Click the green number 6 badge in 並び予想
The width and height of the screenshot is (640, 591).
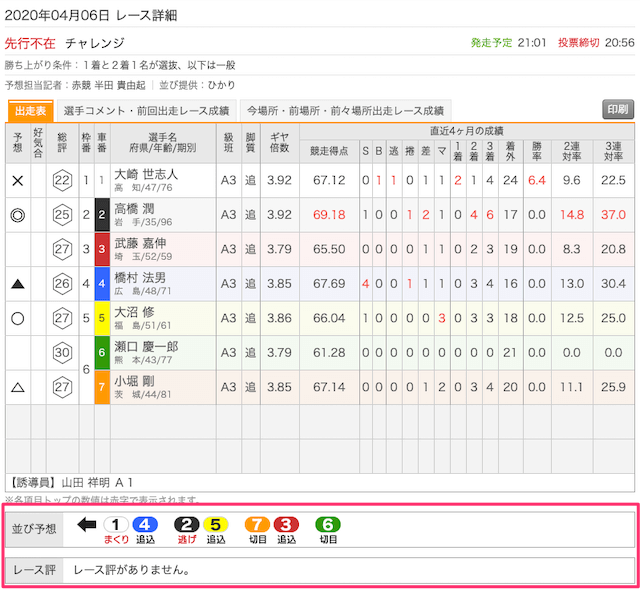tap(327, 524)
